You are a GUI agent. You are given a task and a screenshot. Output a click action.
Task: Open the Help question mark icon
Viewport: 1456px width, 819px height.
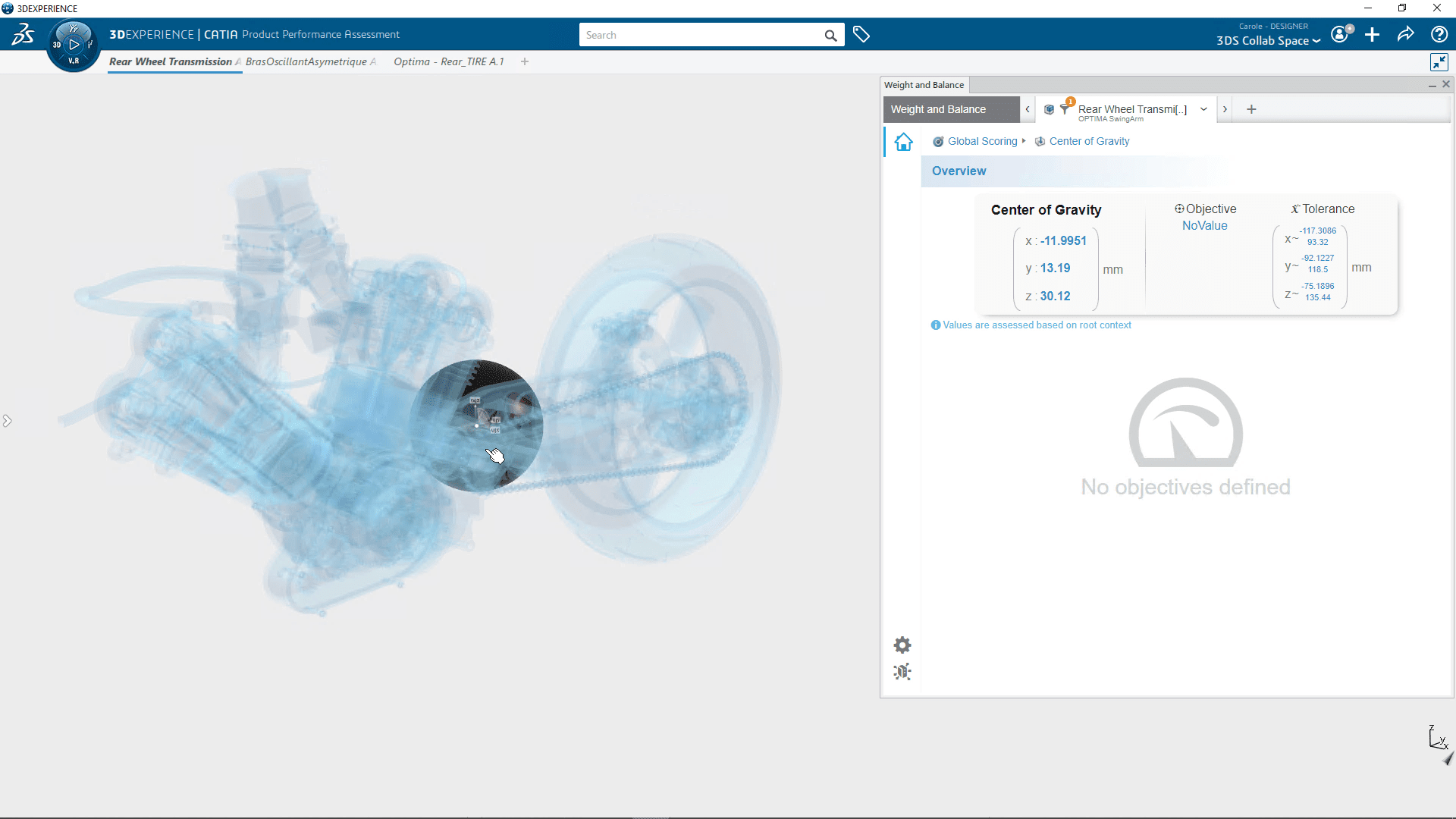tap(1439, 35)
